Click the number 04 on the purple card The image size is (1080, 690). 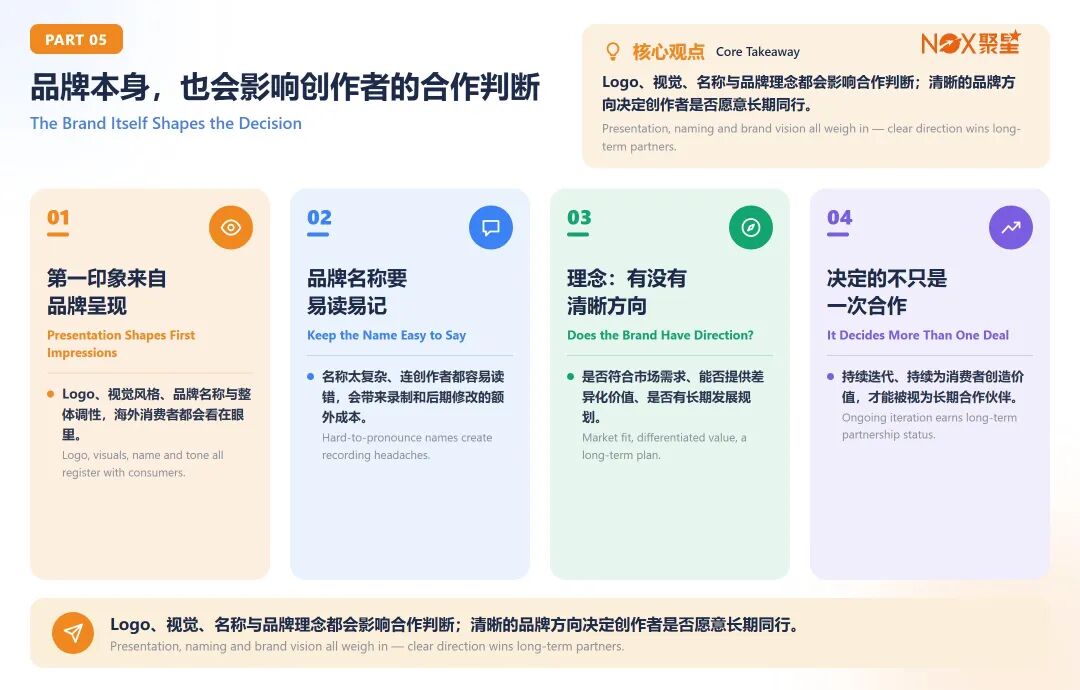(840, 218)
